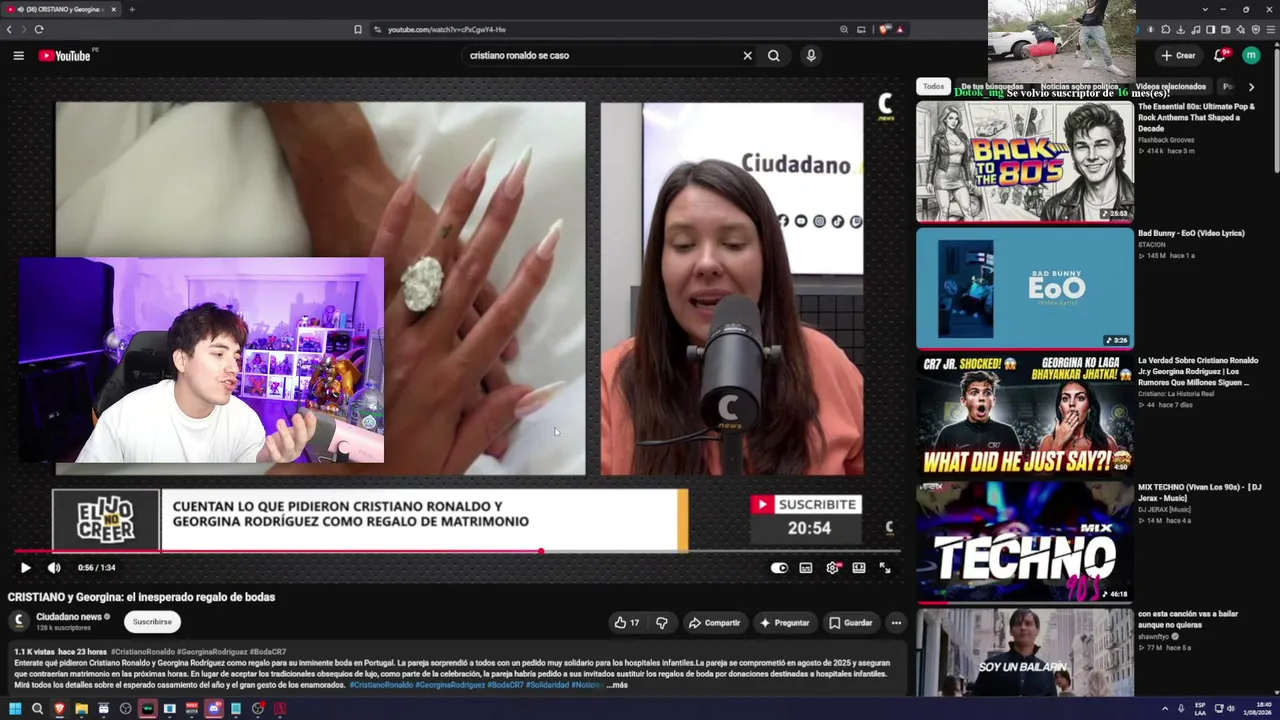The height and width of the screenshot is (720, 1280).
Task: Open the account avatar menu
Action: pyautogui.click(x=1251, y=55)
